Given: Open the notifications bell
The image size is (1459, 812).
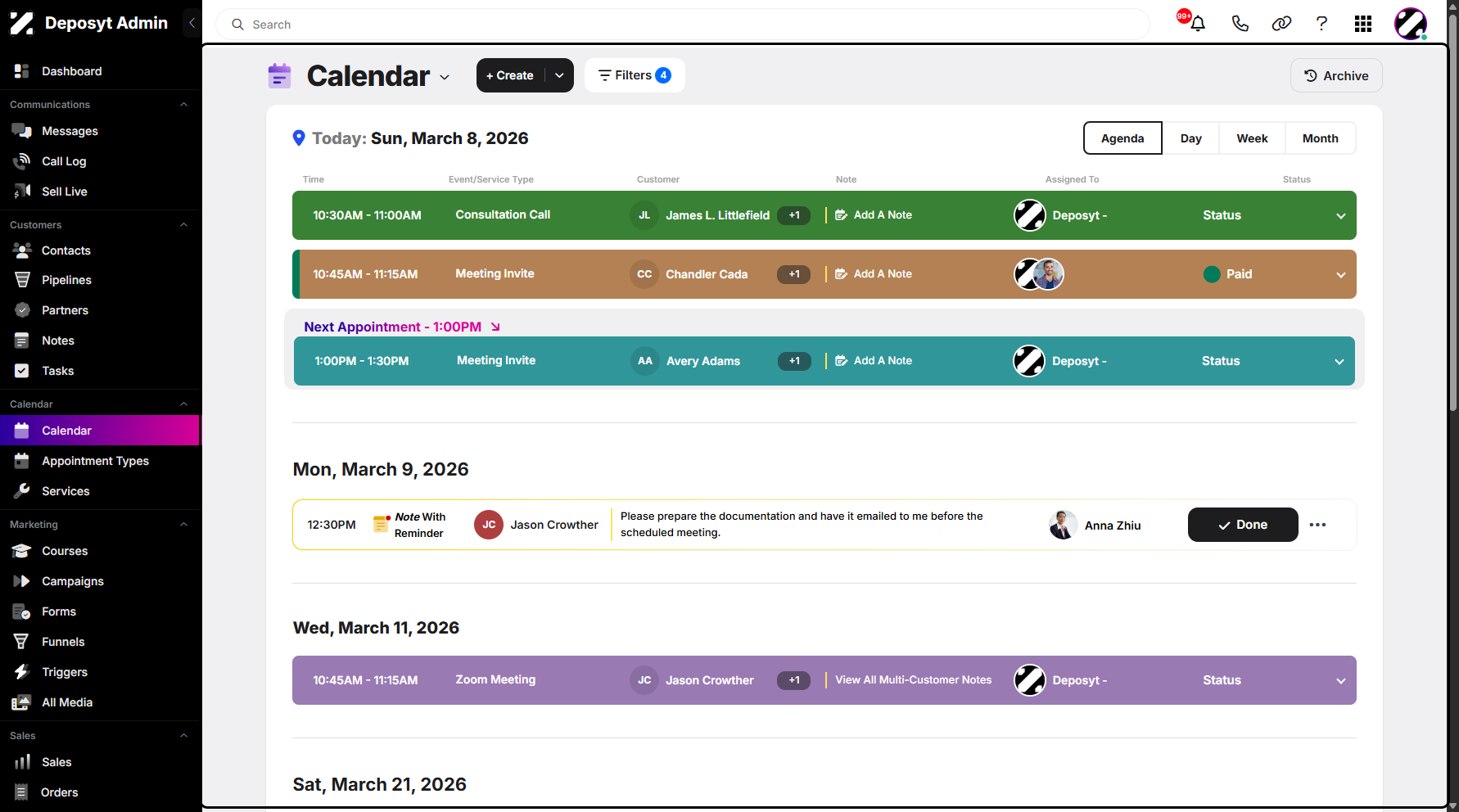Looking at the screenshot, I should [1197, 24].
